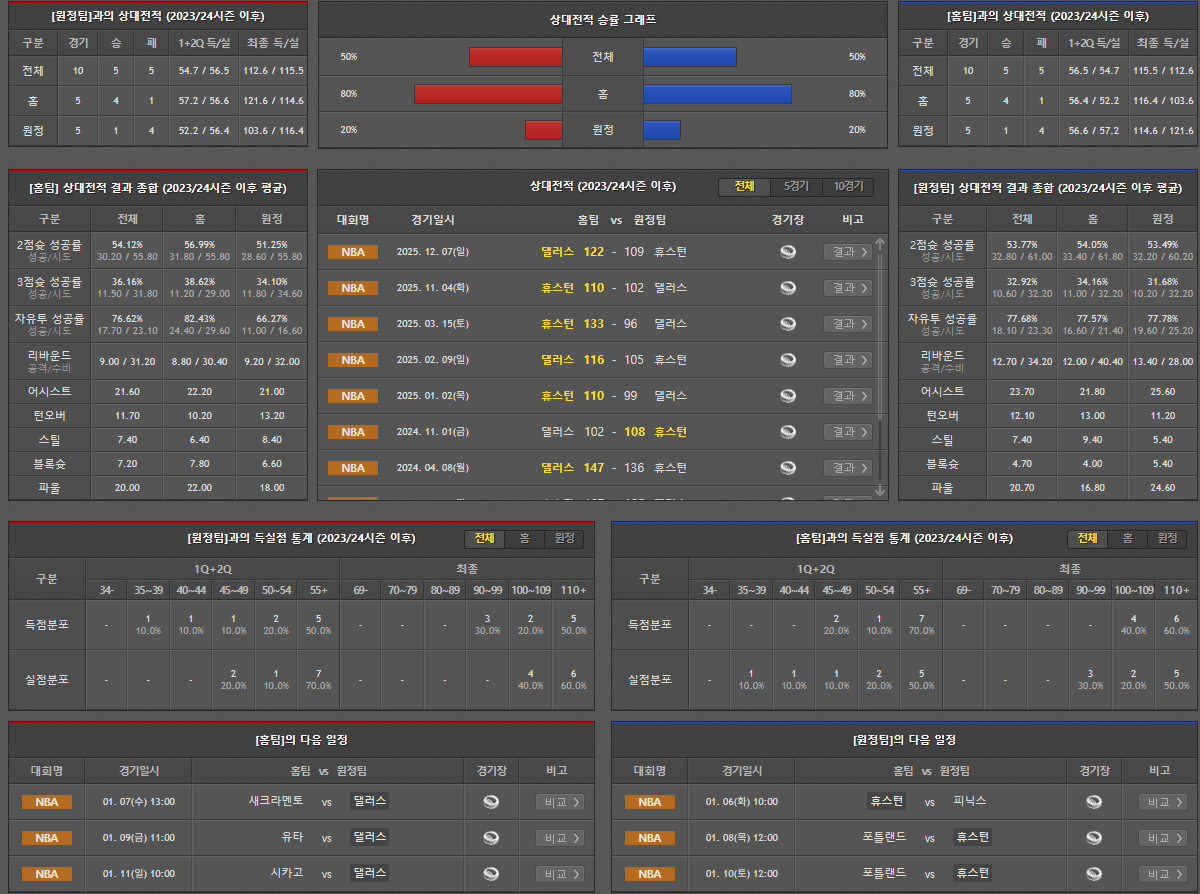Image resolution: width=1200 pixels, height=894 pixels.
Task: Select the 10경기 head-to-head tab
Action: [x=847, y=187]
